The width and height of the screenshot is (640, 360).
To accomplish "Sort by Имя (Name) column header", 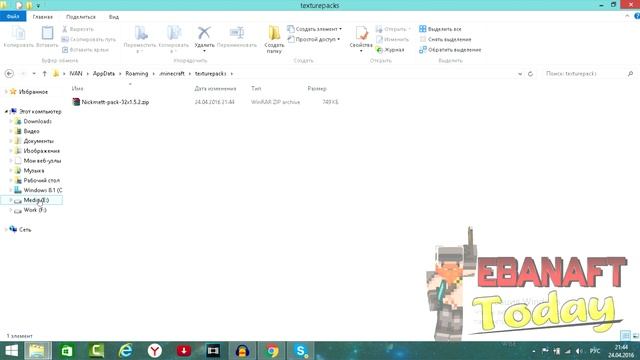I will coord(78,89).
